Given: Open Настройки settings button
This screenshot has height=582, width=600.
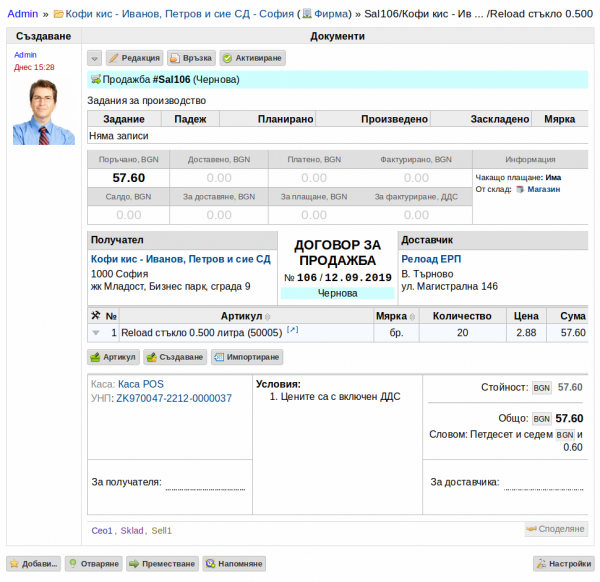Looking at the screenshot, I should 564,564.
